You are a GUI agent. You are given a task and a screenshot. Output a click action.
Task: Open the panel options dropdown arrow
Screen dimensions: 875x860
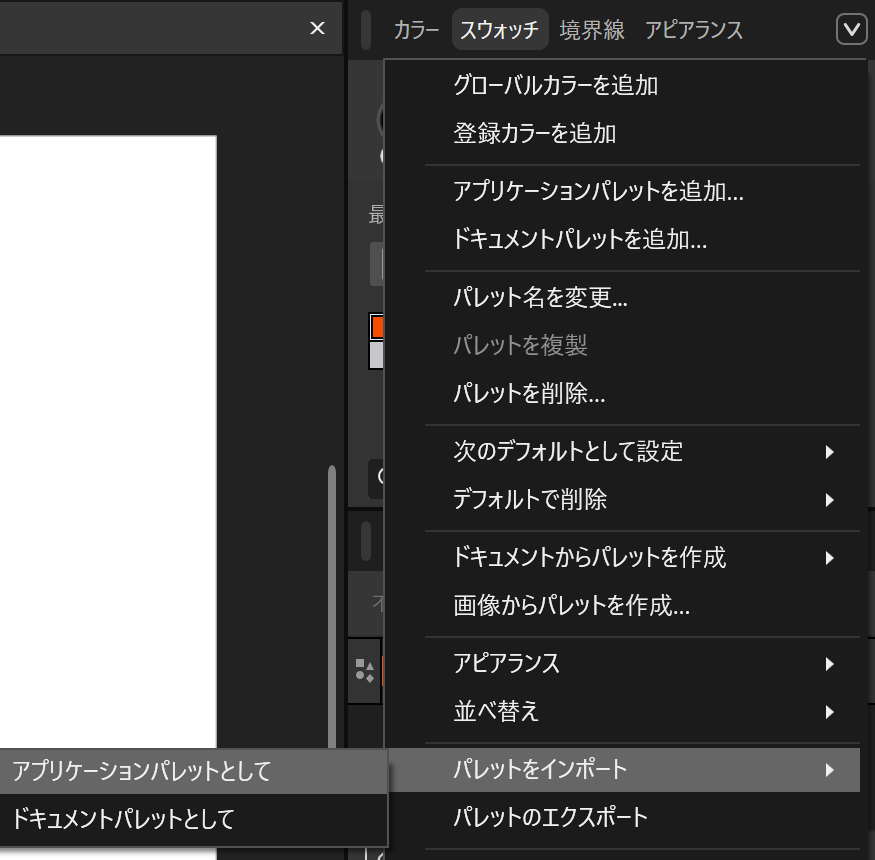(x=852, y=29)
